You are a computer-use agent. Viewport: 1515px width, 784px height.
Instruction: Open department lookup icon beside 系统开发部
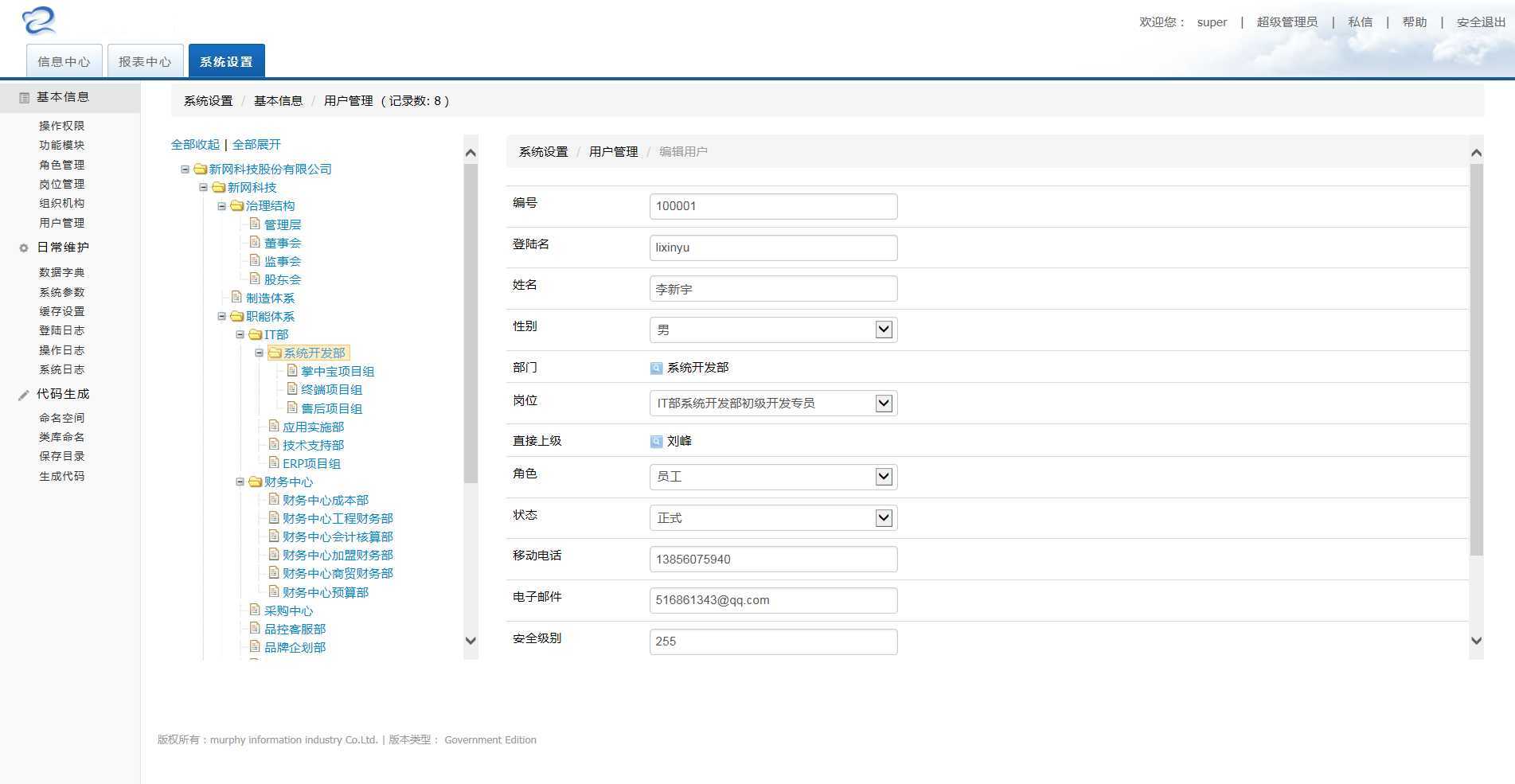[657, 369]
